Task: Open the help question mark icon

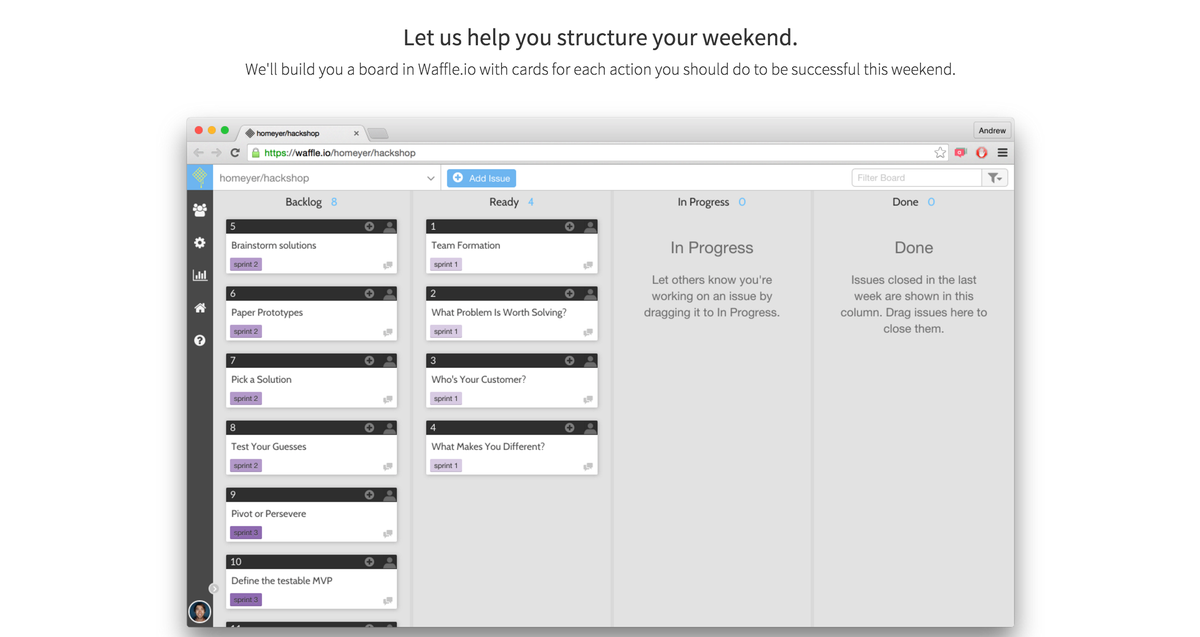Action: tap(200, 341)
